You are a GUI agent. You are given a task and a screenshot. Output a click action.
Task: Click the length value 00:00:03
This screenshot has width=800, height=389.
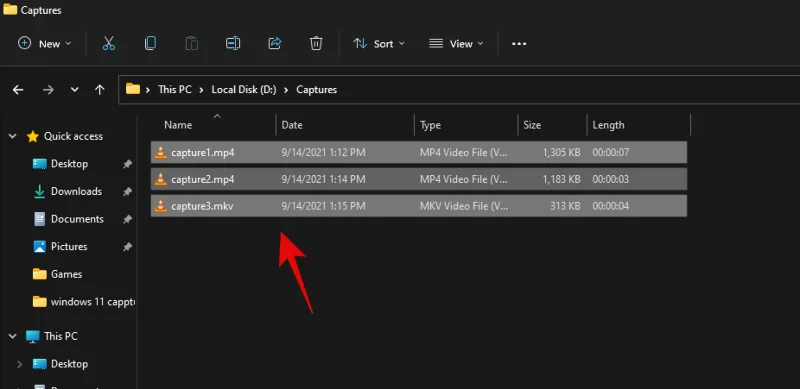(x=611, y=179)
